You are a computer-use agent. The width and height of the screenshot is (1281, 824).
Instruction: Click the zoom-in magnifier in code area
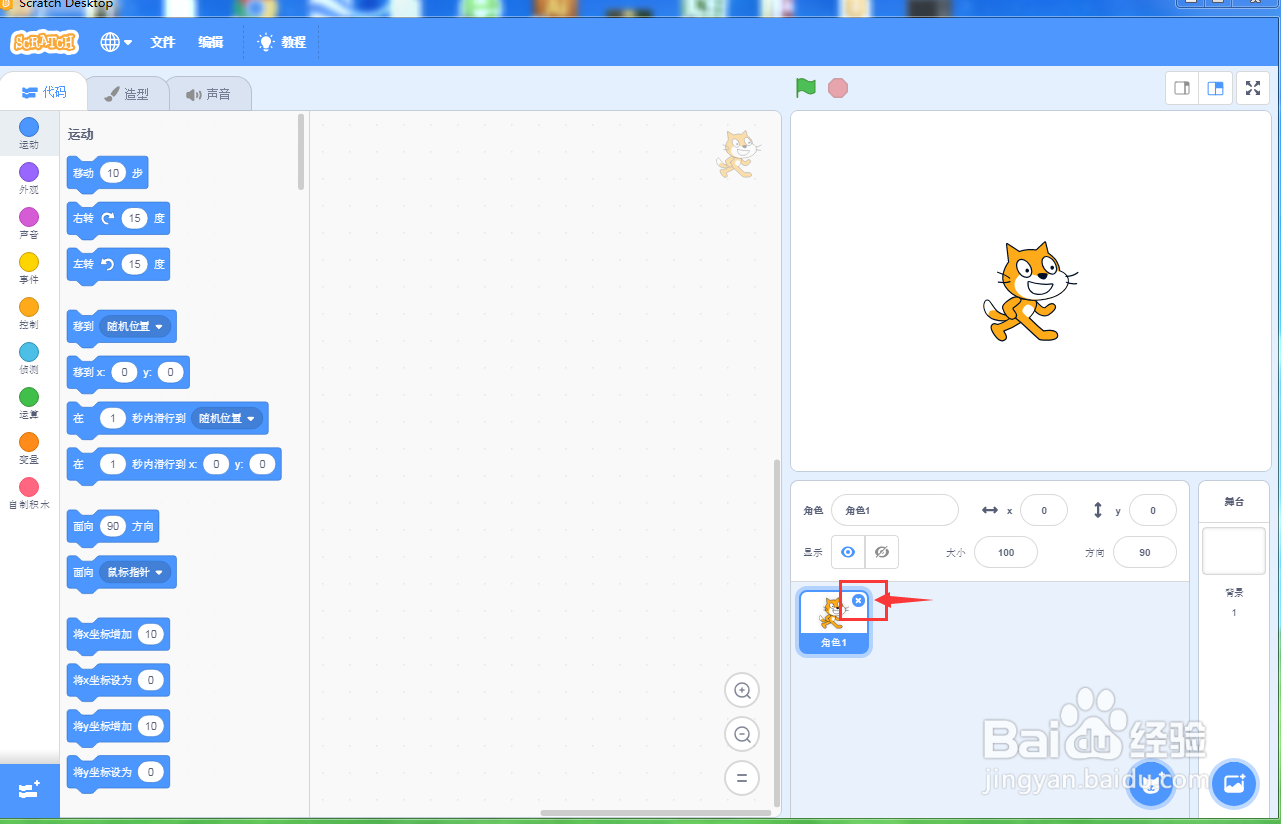click(x=741, y=690)
